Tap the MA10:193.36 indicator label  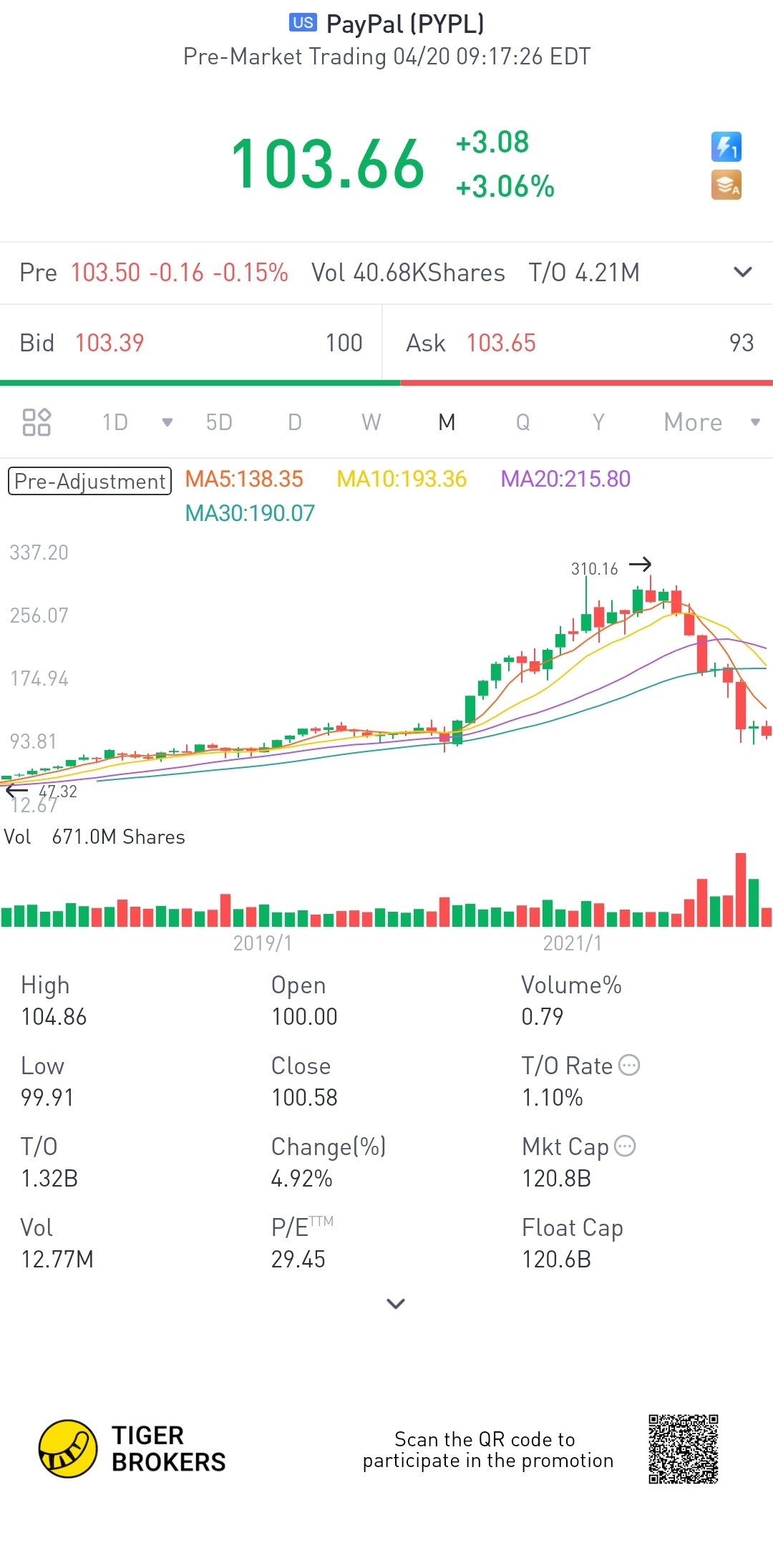coord(402,479)
